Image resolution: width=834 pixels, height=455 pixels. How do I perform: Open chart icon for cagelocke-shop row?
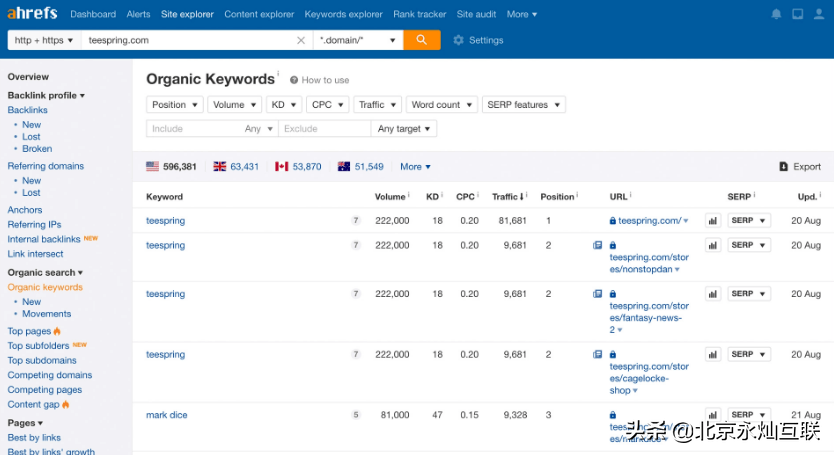pyautogui.click(x=713, y=354)
